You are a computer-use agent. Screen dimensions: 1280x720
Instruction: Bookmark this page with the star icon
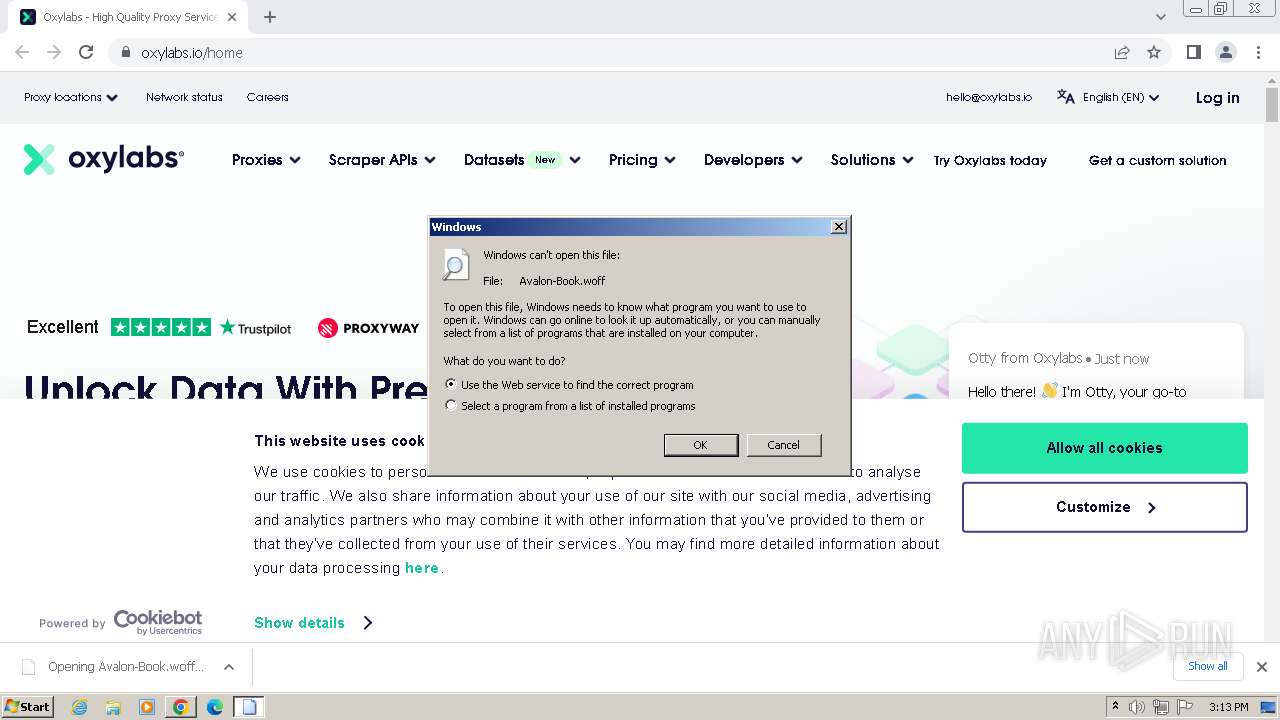tap(1154, 52)
